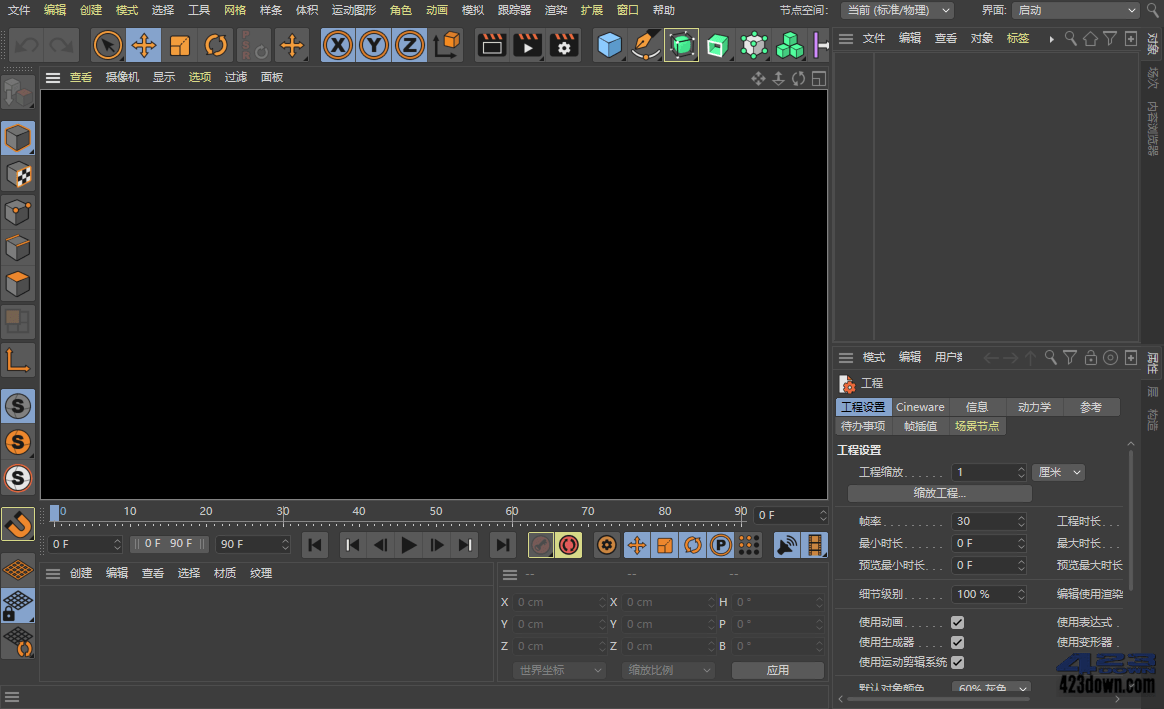Open the 渲染 menu

tap(555, 10)
